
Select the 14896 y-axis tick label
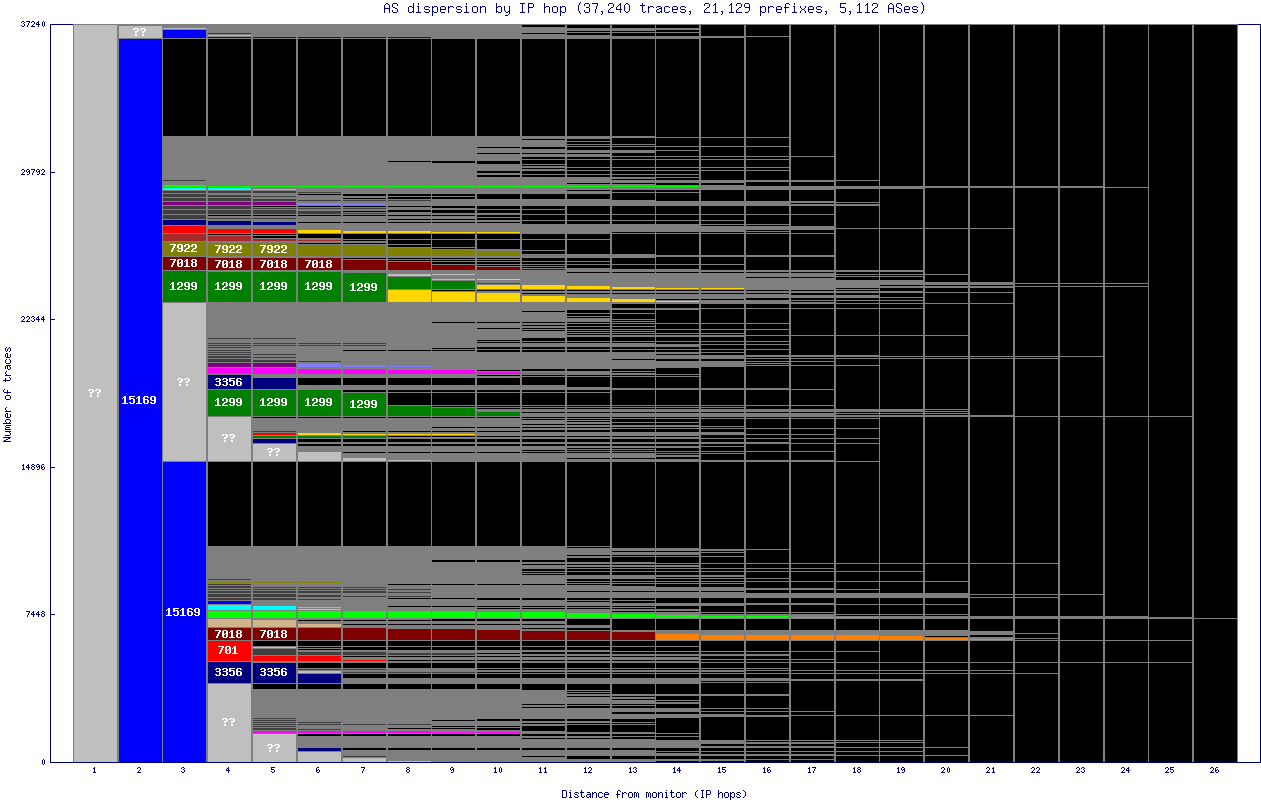pos(33,467)
